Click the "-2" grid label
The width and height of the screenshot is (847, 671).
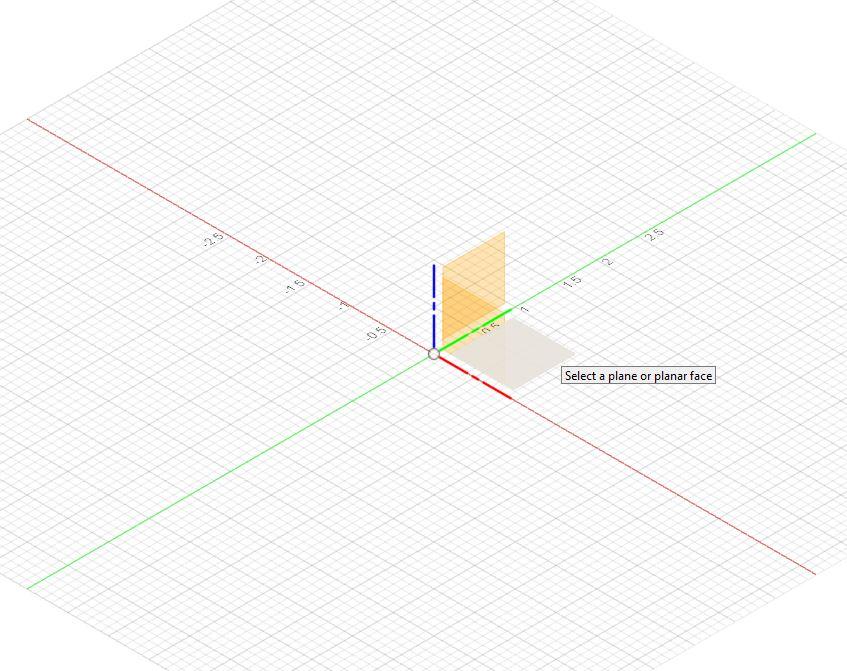(x=261, y=260)
